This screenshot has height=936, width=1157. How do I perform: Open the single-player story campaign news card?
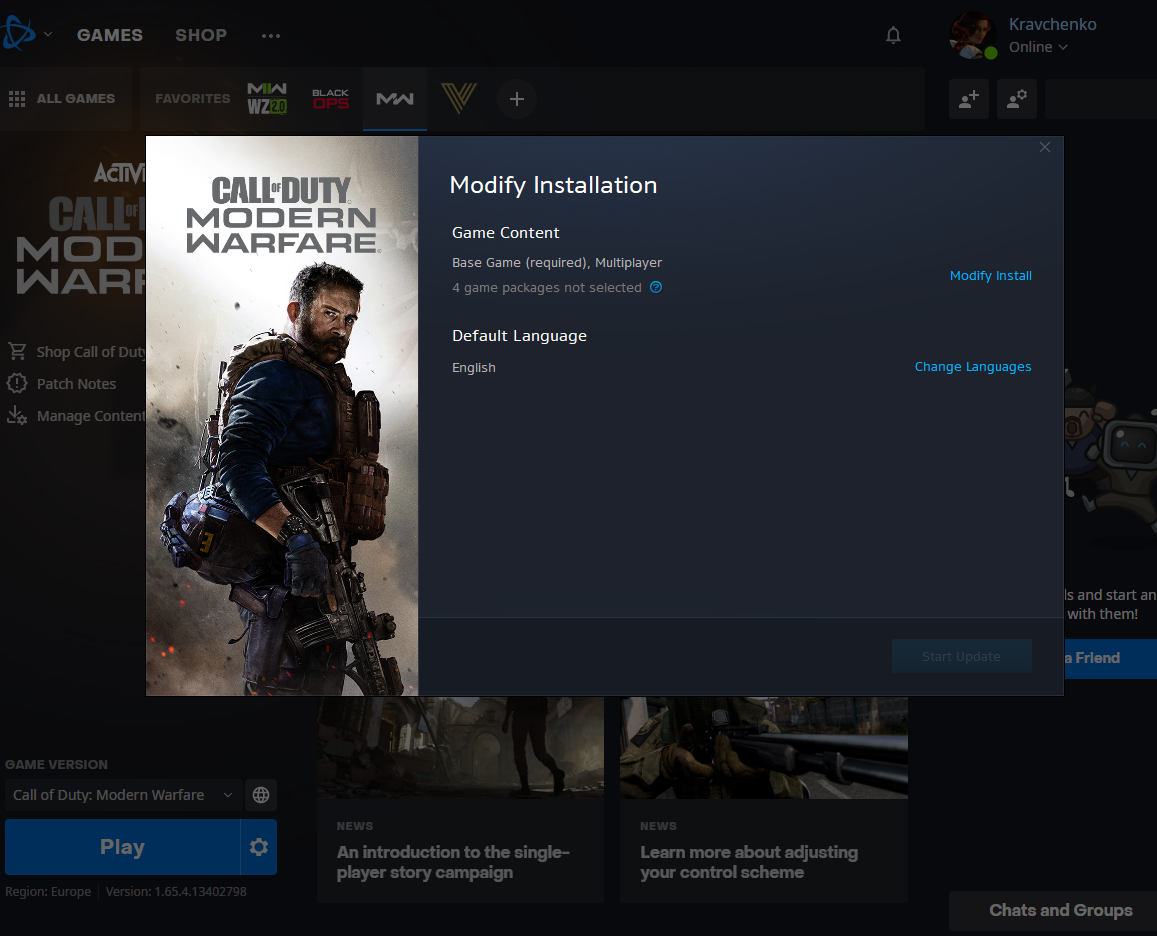tap(460, 799)
